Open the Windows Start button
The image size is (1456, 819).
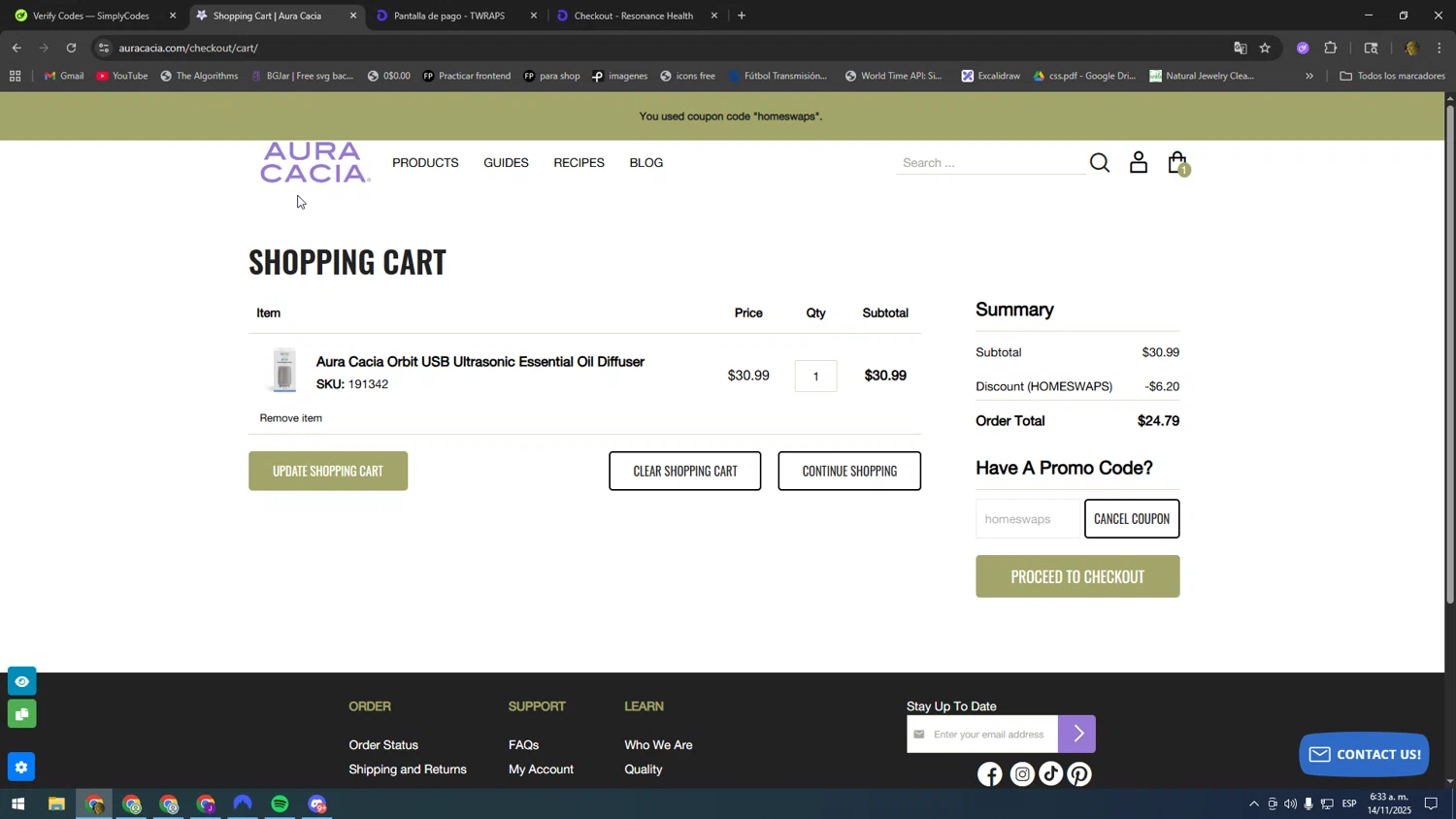coord(17,804)
